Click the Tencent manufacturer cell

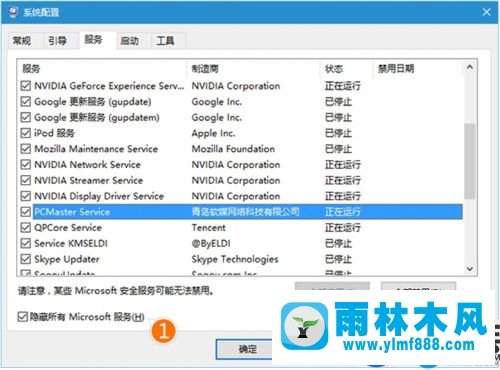tap(208, 227)
